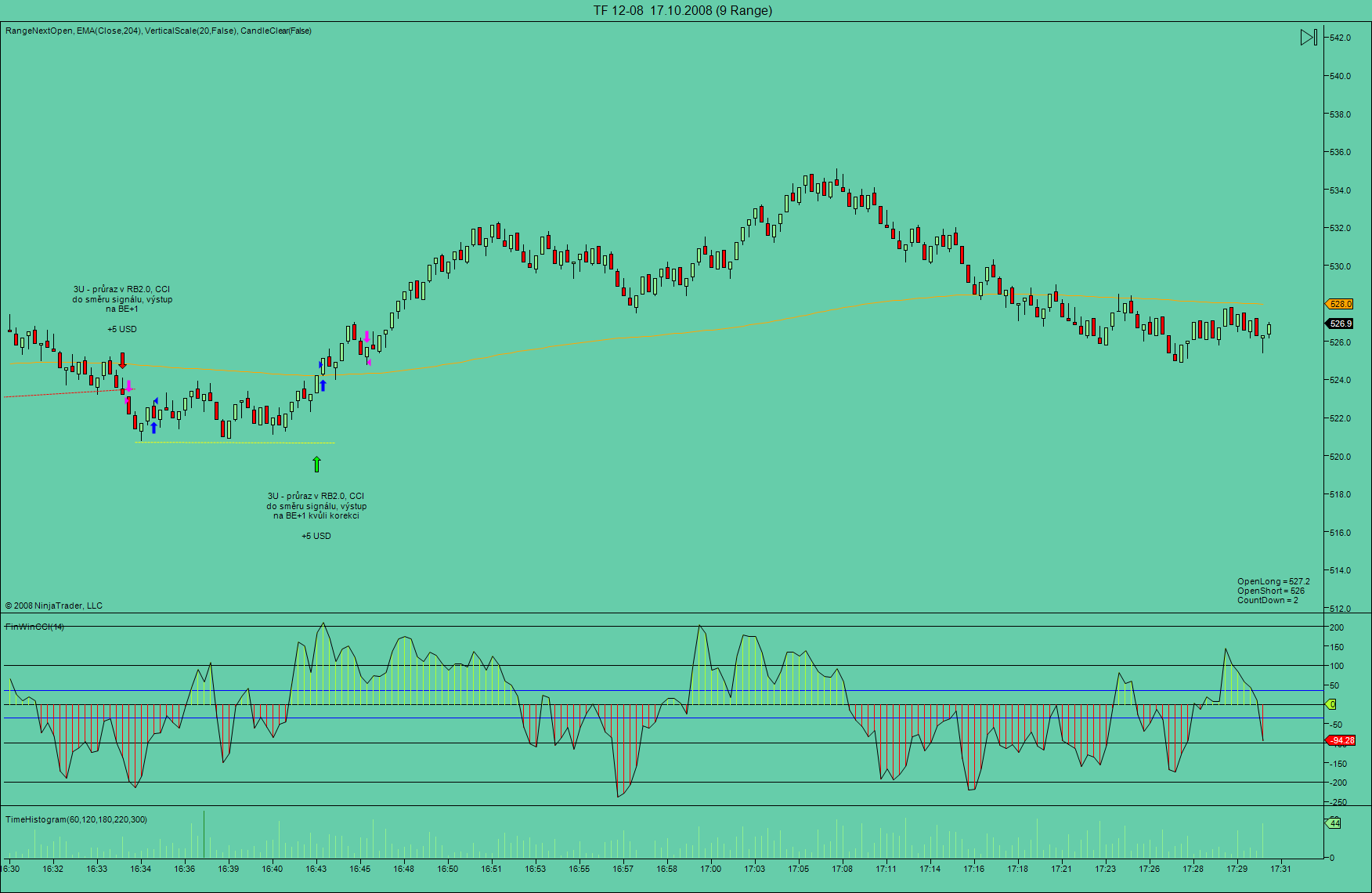Click the 200 level on CCI axis

tap(1337, 627)
